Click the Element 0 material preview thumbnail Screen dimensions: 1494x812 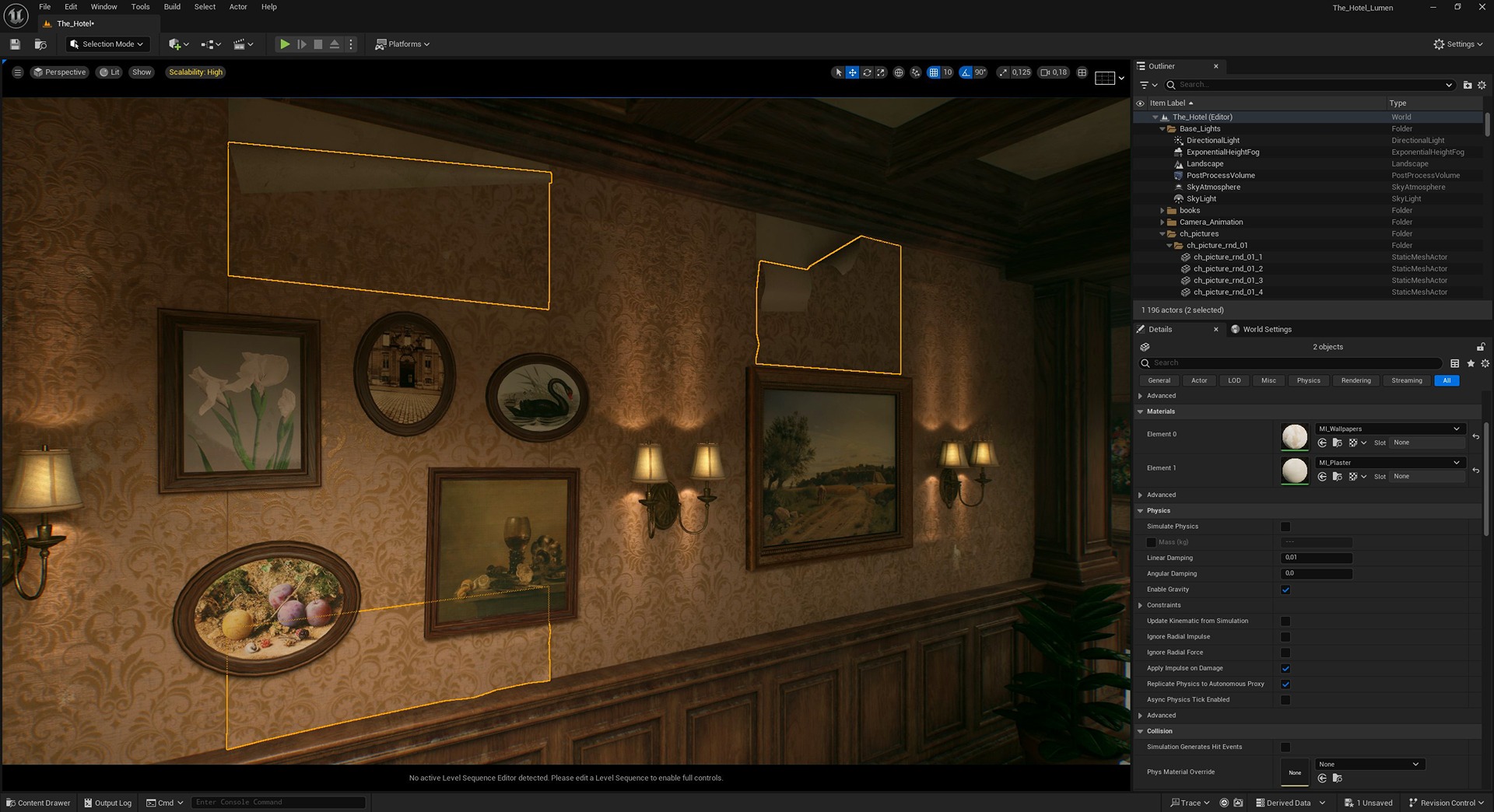coord(1295,437)
